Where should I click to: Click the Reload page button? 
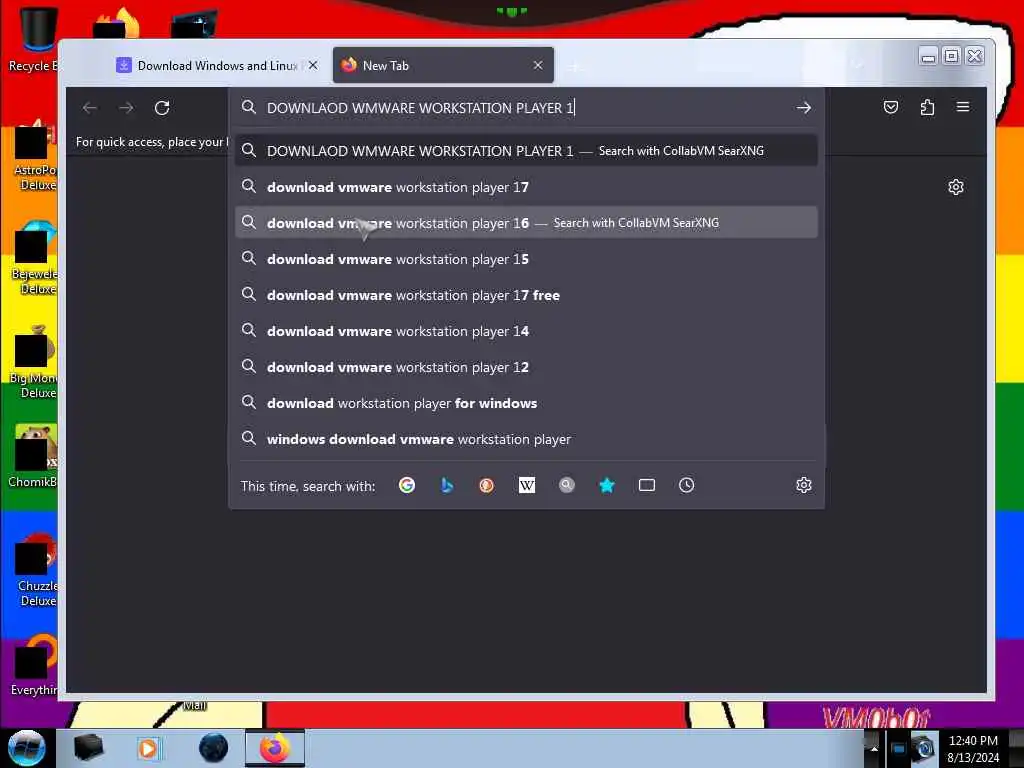(x=162, y=108)
